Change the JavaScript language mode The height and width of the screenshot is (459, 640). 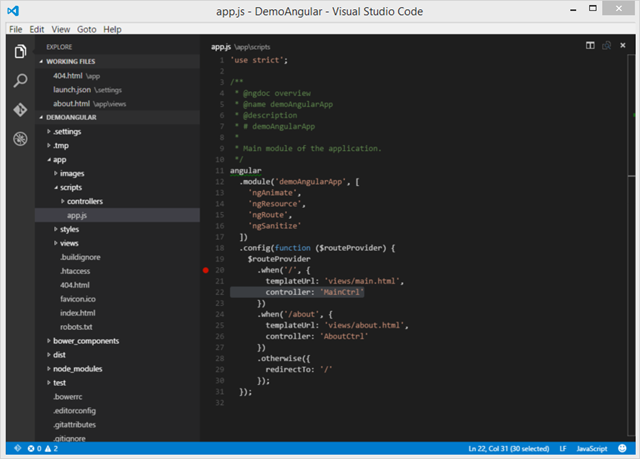click(x=592, y=448)
